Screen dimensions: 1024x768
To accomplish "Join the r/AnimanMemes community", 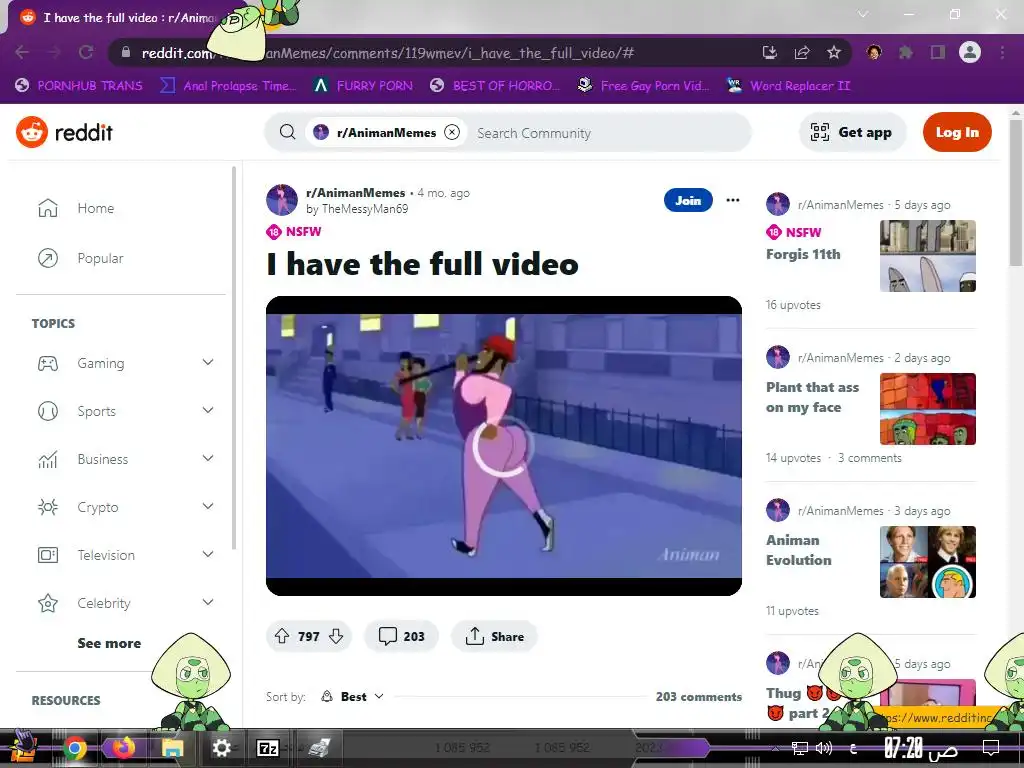I will tap(688, 200).
